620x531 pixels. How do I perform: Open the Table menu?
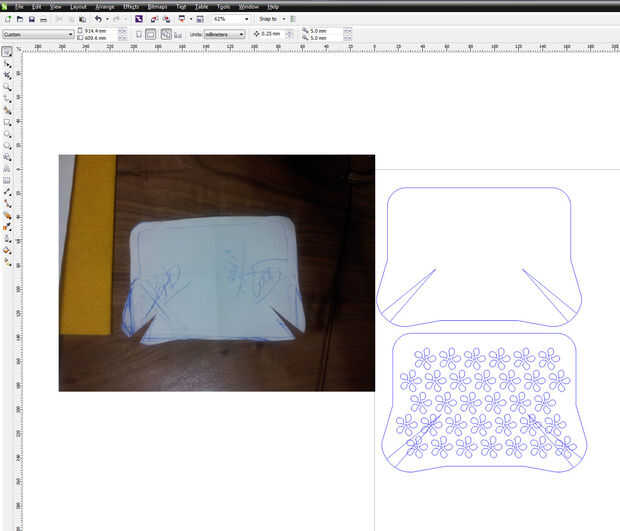pyautogui.click(x=201, y=7)
